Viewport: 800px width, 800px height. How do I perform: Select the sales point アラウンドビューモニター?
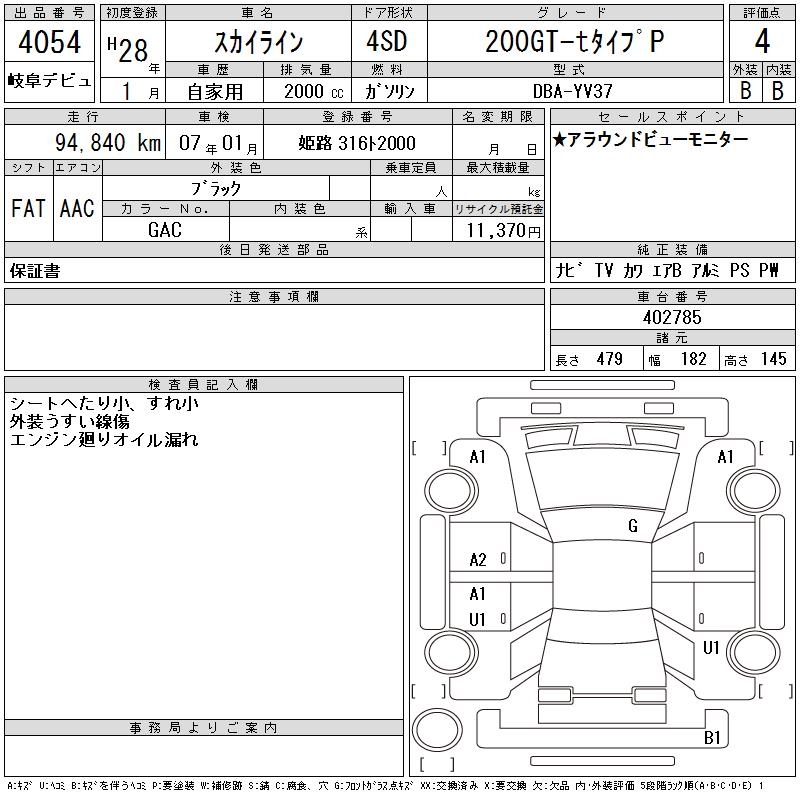tap(651, 139)
